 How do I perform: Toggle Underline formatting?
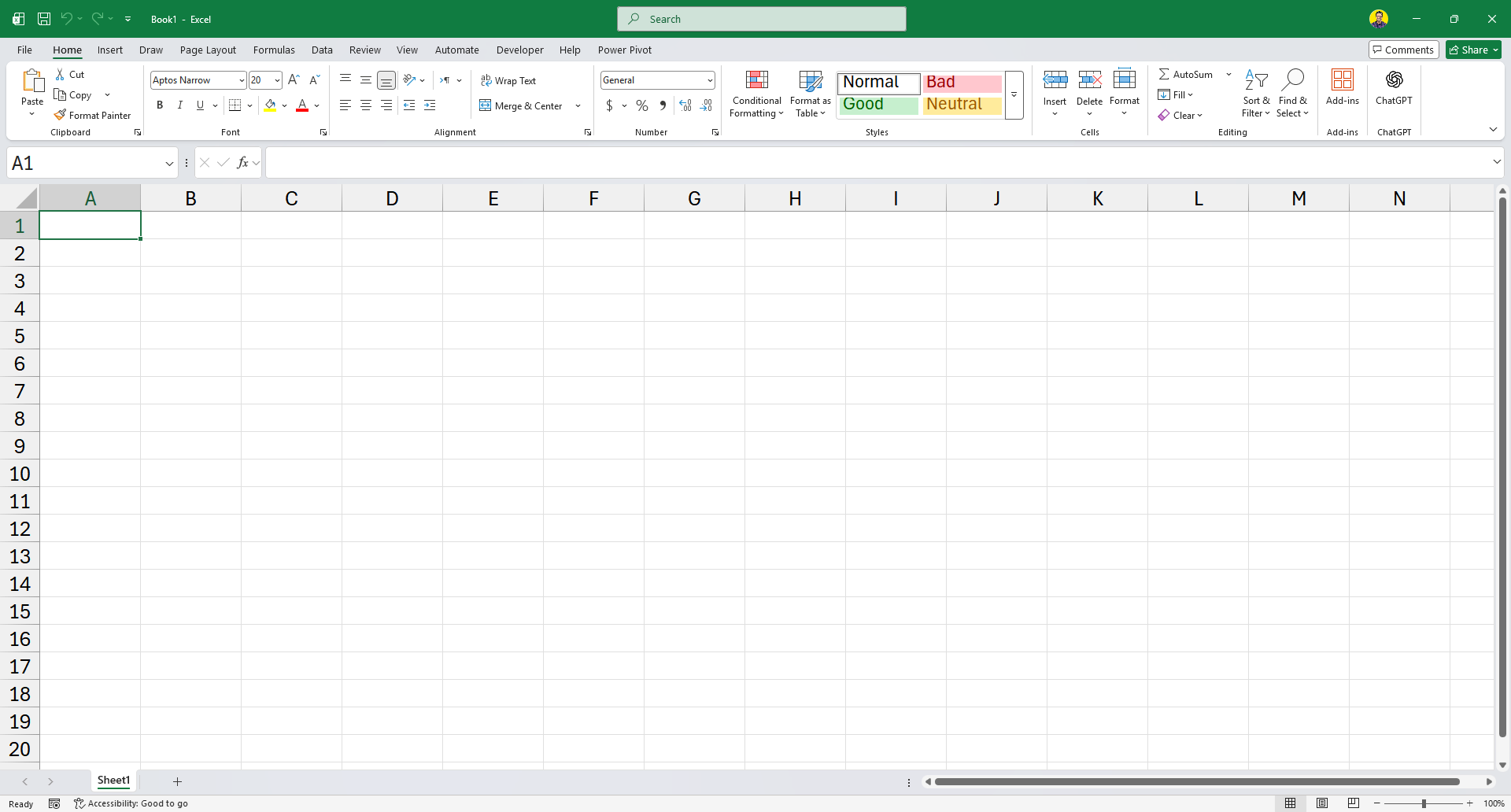coord(200,105)
